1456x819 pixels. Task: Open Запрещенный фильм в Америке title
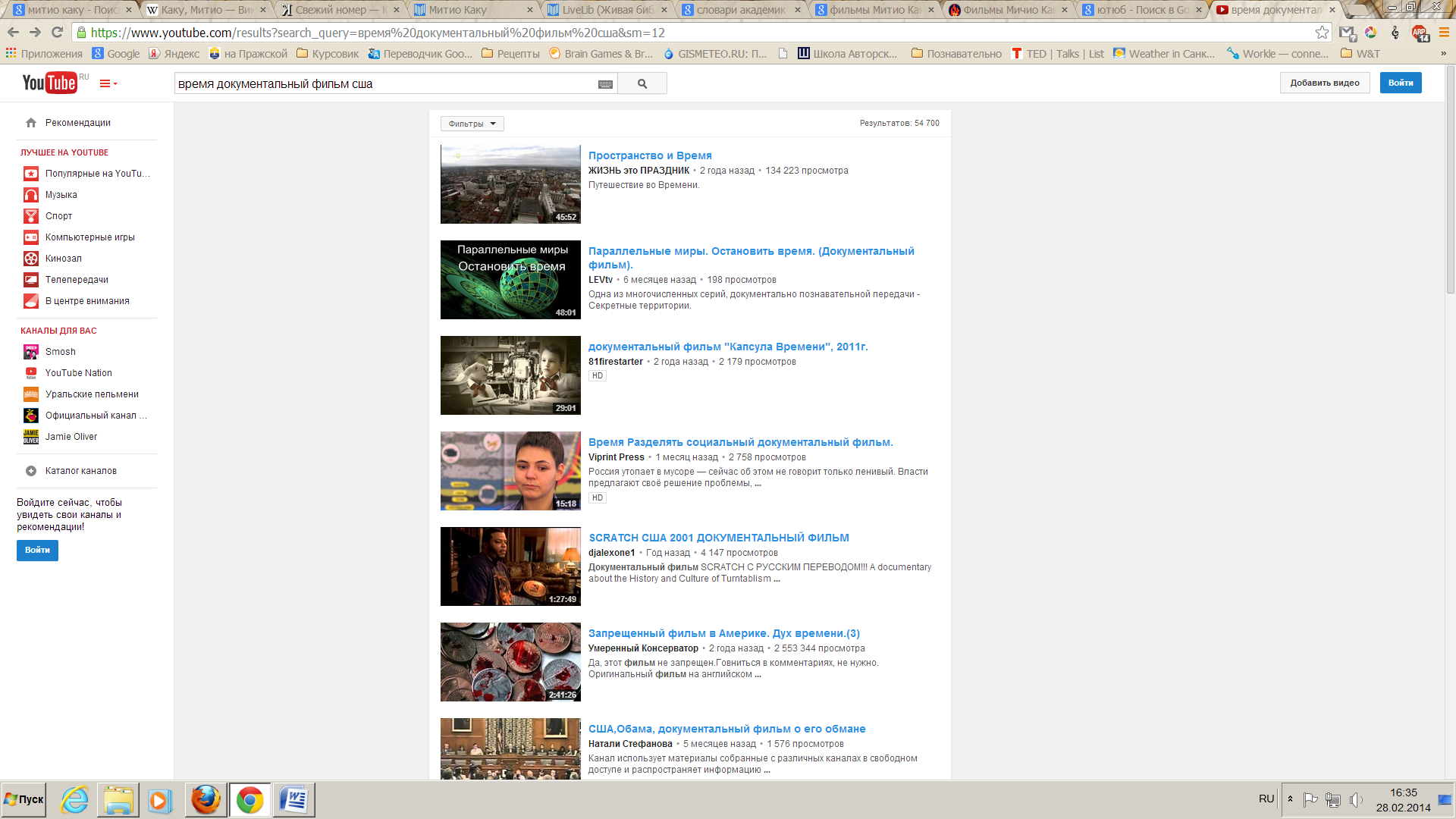pos(724,633)
